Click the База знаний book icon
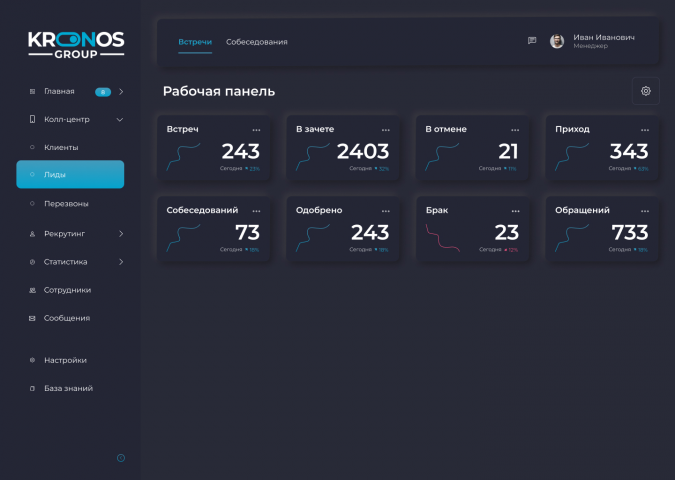Viewport: 675px width, 480px height. (x=32, y=388)
